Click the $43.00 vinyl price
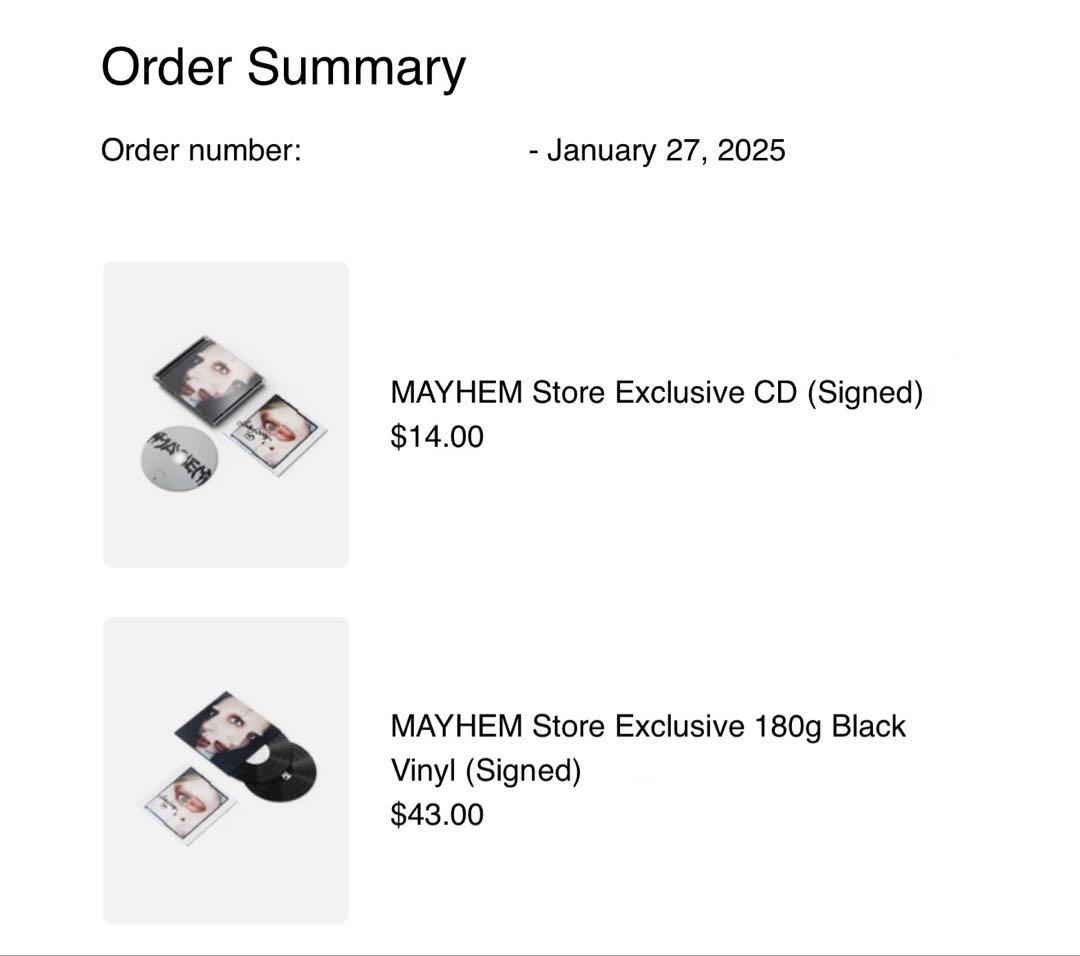 (x=437, y=814)
